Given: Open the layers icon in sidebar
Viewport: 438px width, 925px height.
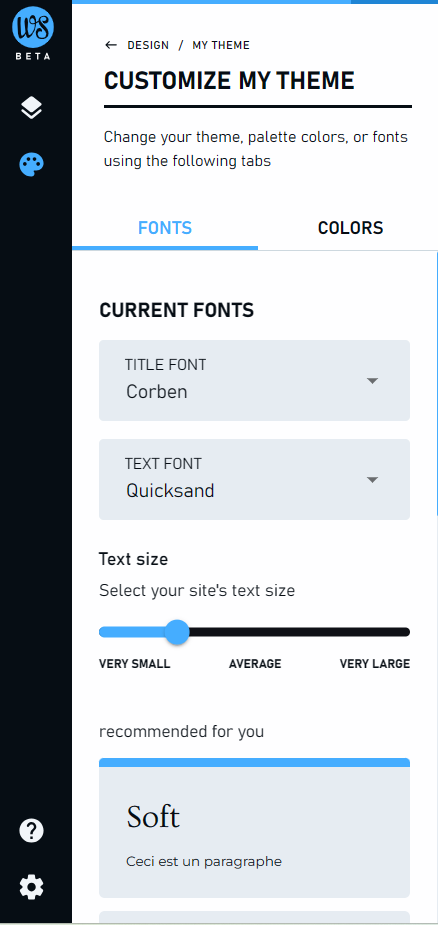Looking at the screenshot, I should [31, 108].
